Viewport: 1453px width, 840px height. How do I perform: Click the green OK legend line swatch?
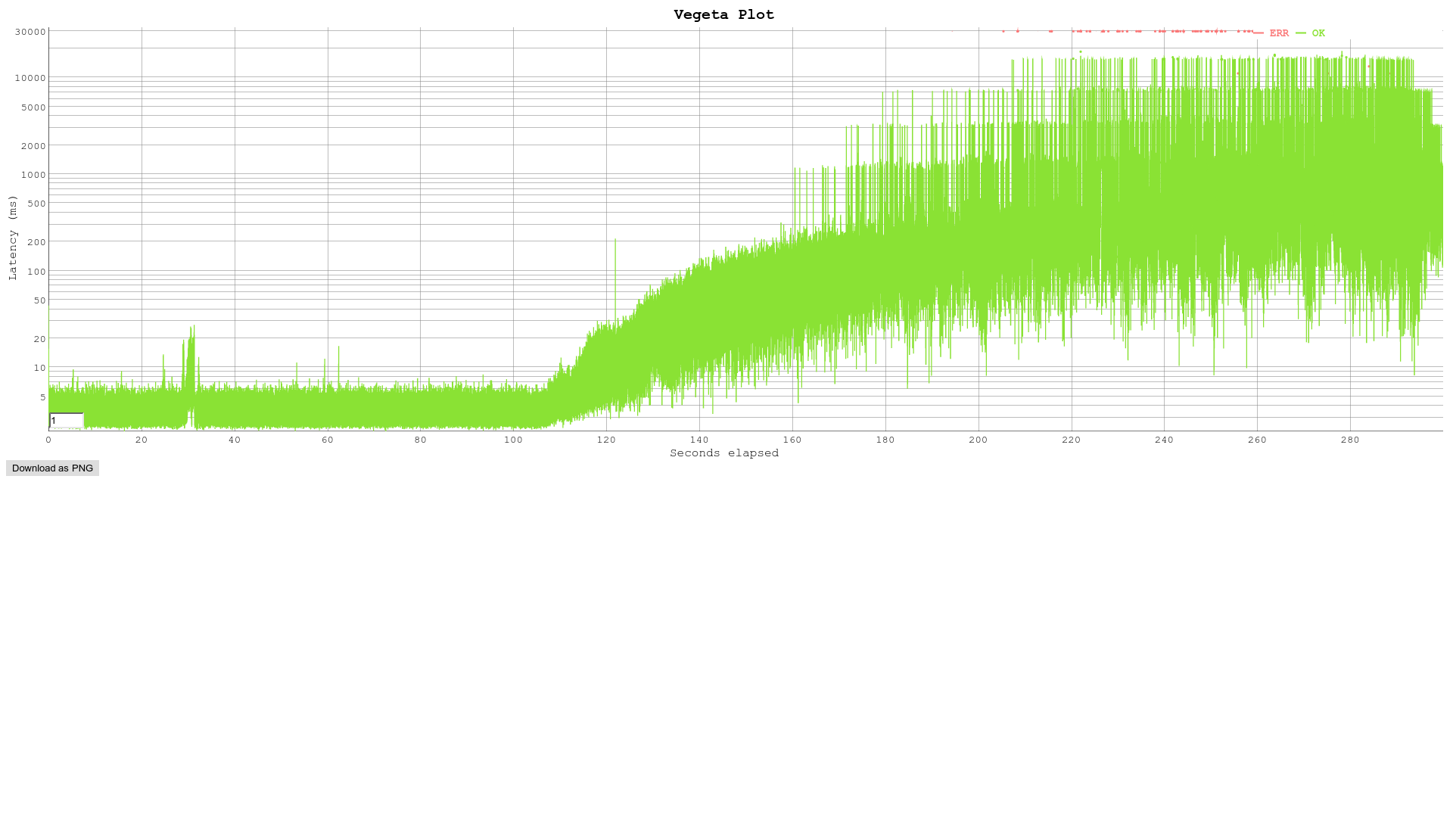pyautogui.click(x=1301, y=33)
